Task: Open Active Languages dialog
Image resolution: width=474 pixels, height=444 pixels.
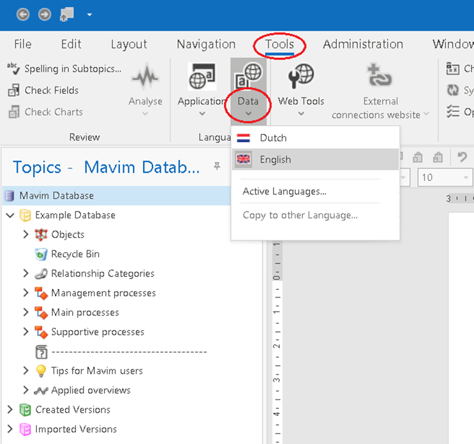Action: point(284,191)
